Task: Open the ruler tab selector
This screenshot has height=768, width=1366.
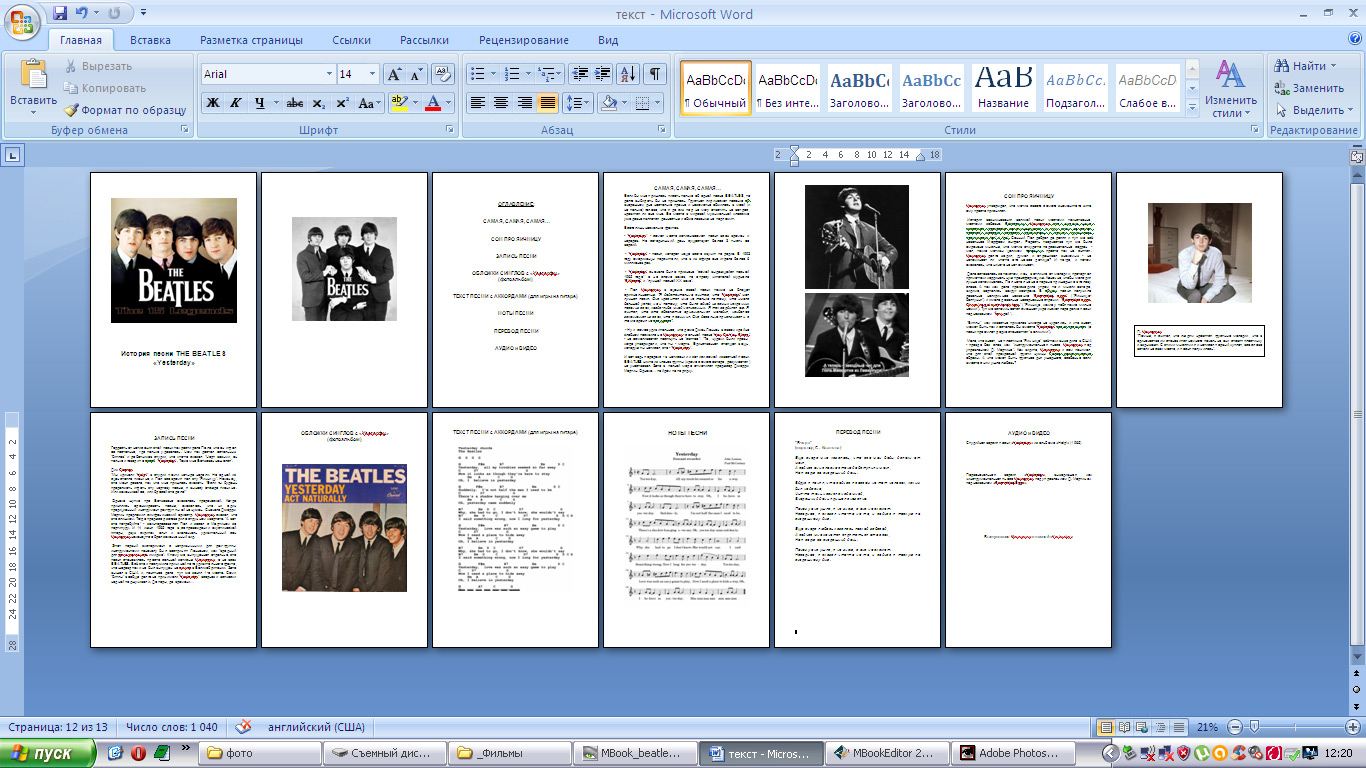Action: tap(11, 155)
